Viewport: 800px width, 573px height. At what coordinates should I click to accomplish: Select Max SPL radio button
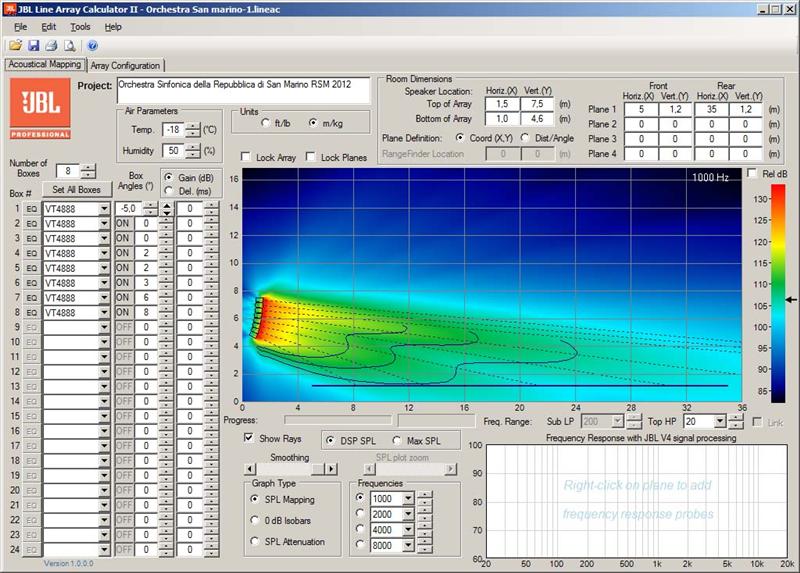[x=396, y=440]
